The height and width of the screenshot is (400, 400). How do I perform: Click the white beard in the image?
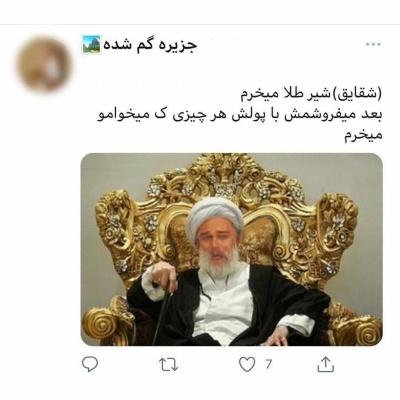pyautogui.click(x=220, y=262)
